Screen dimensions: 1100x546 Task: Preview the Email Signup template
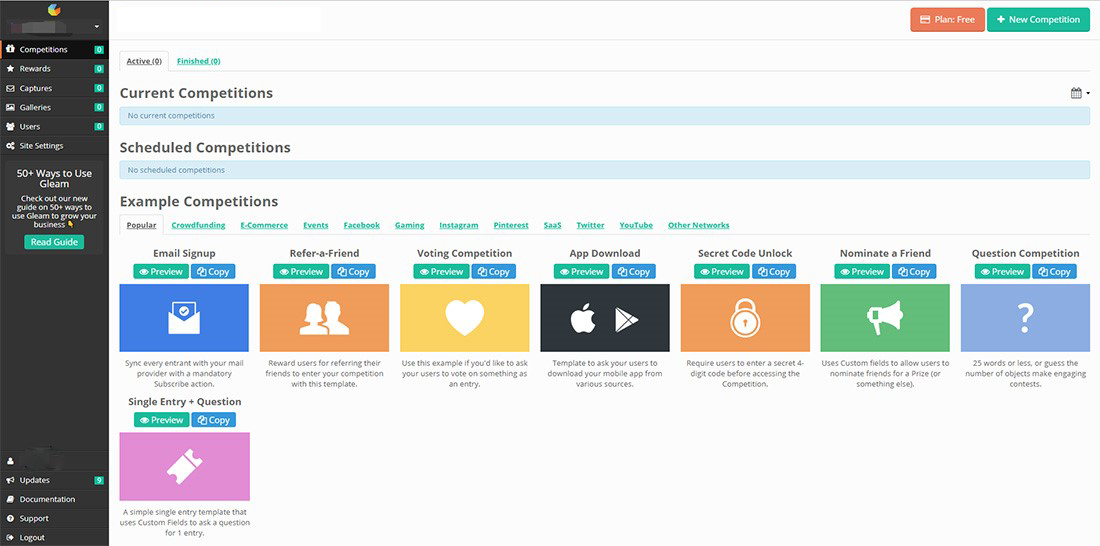point(160,272)
